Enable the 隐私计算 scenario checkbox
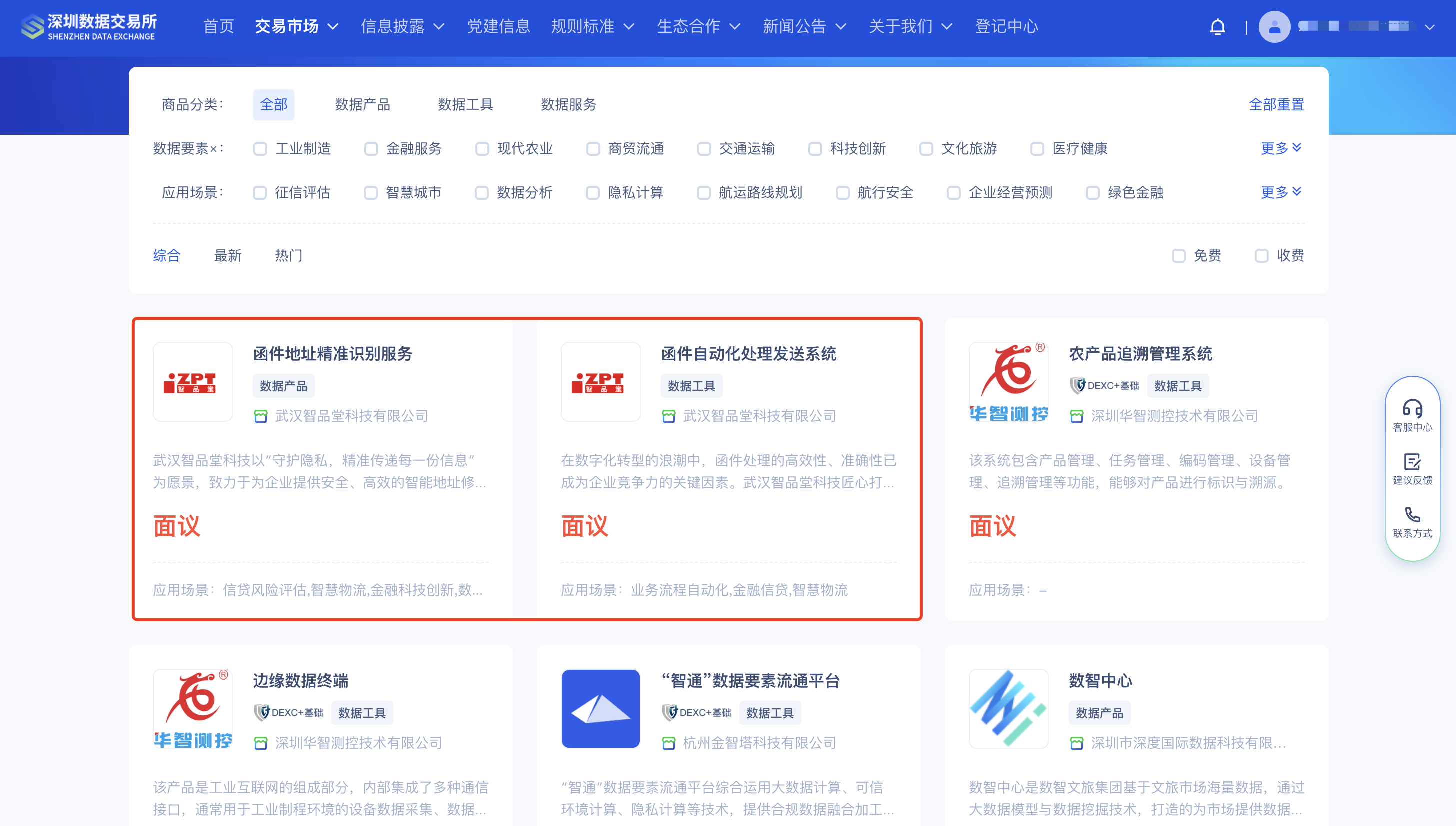 [592, 193]
